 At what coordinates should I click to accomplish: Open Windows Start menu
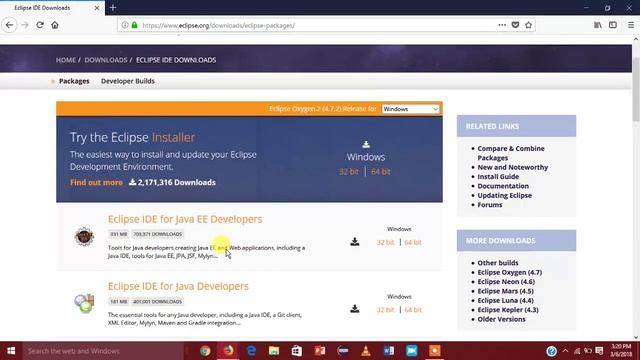[11, 351]
